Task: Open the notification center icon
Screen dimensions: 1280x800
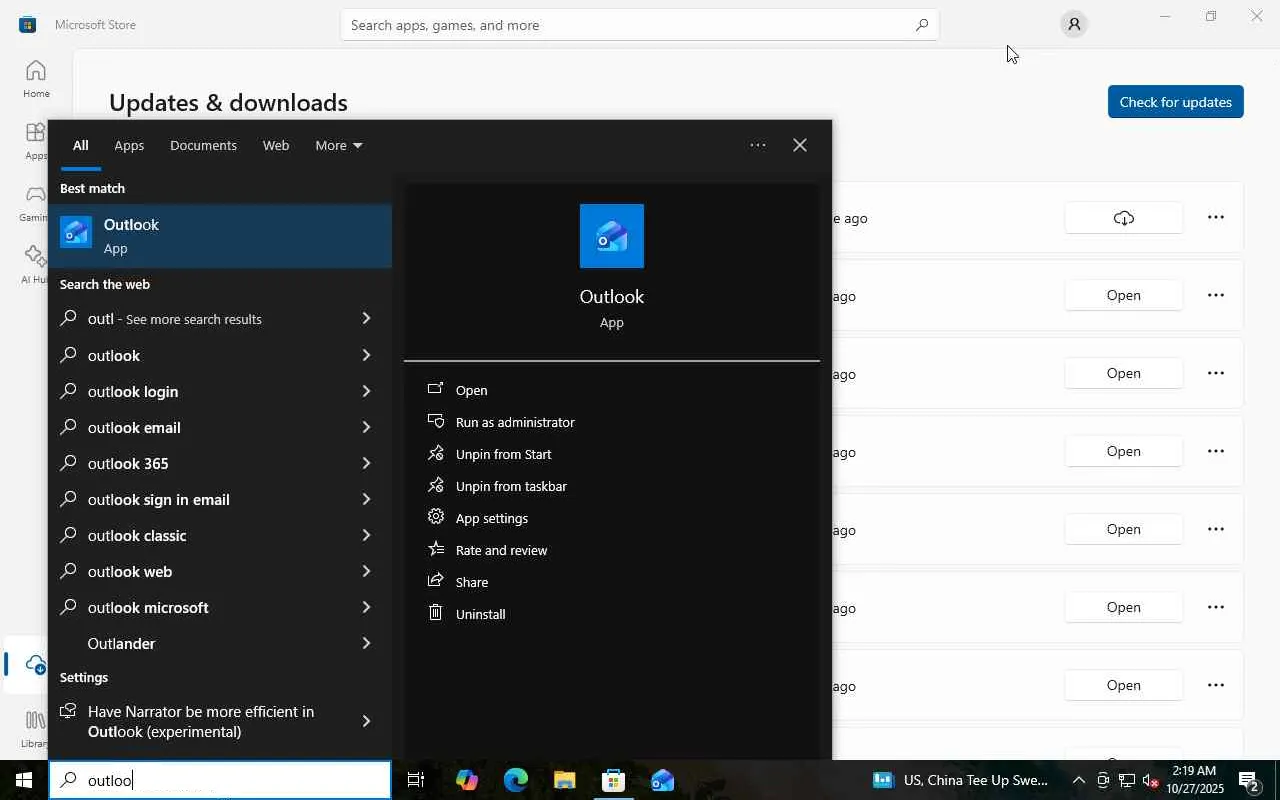Action: click(1248, 780)
